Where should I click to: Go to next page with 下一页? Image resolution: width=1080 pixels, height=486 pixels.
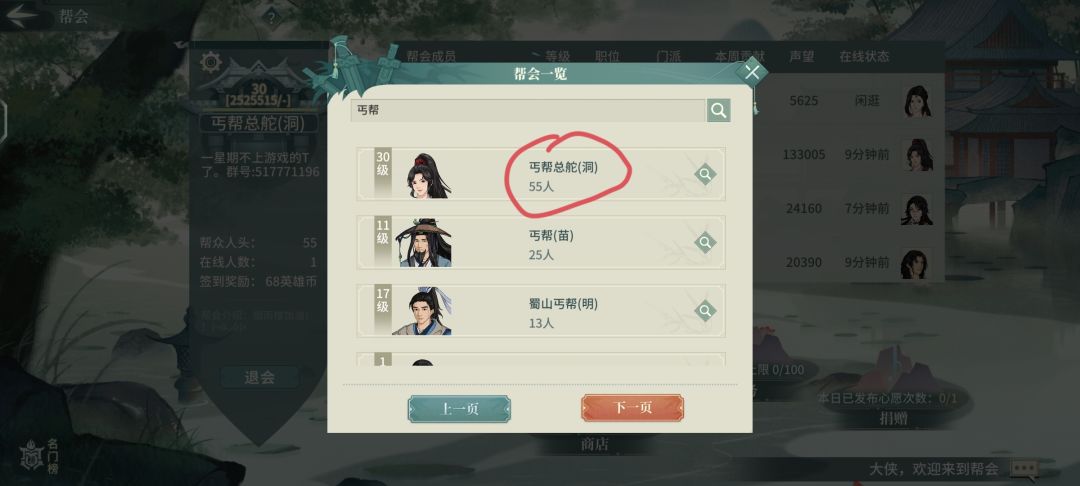coord(632,408)
